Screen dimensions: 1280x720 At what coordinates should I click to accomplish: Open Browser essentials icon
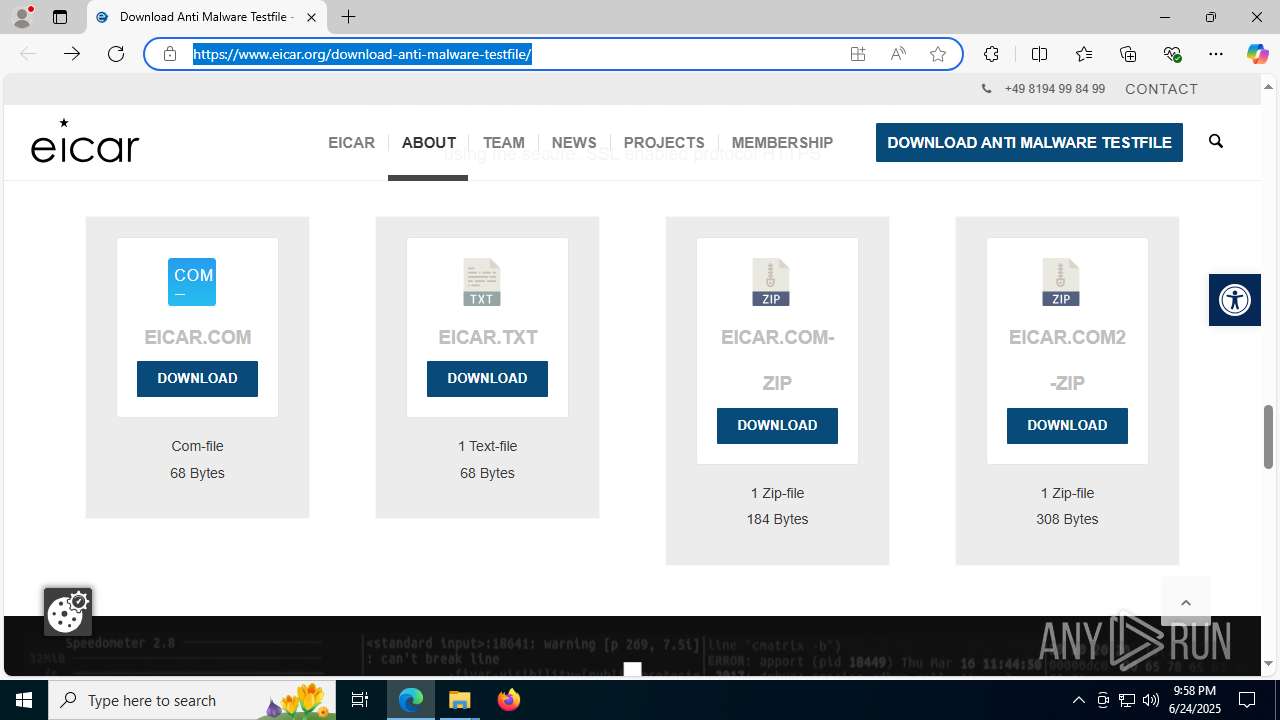1172,54
